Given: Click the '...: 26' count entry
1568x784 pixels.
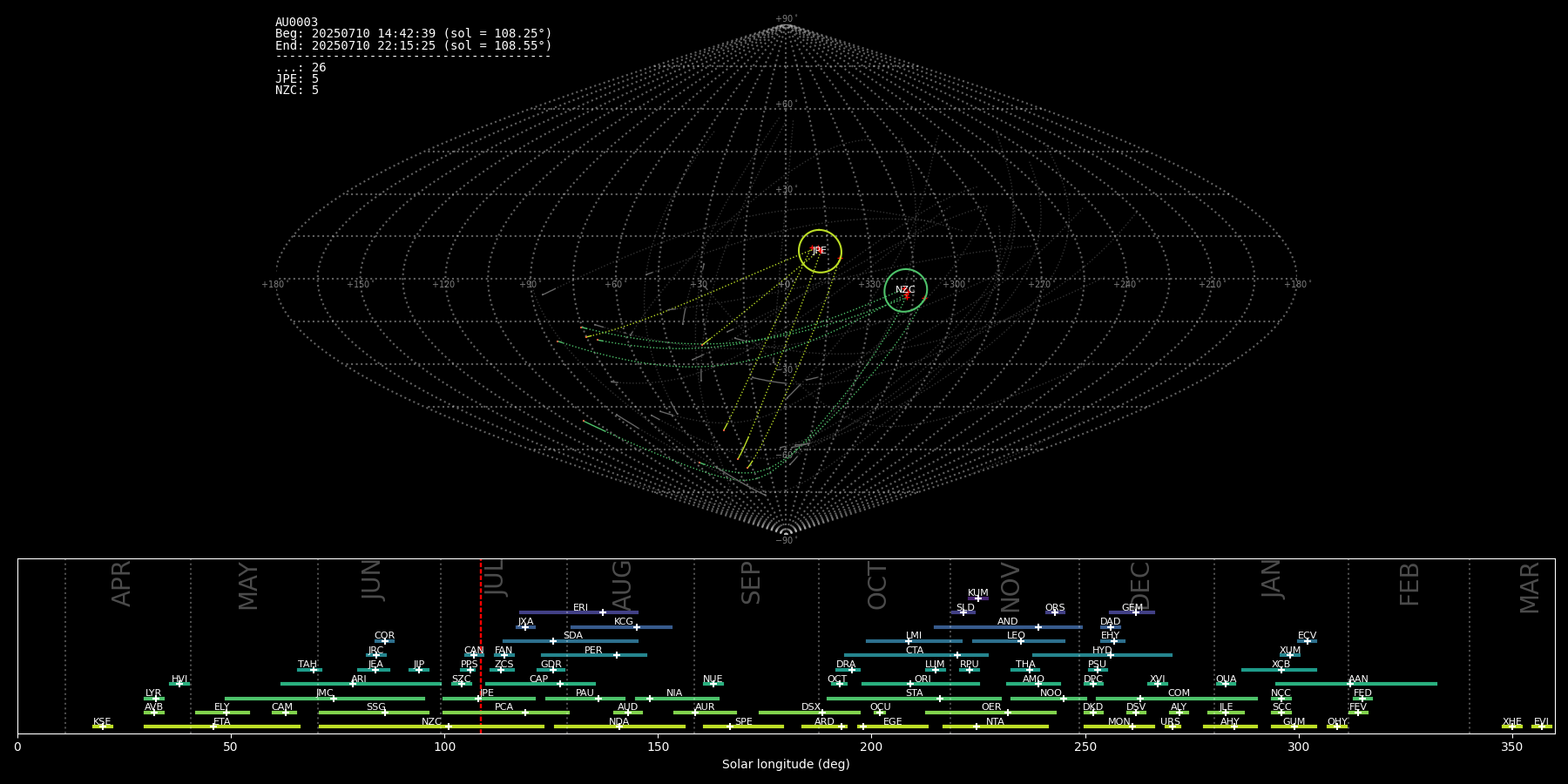Looking at the screenshot, I should tap(301, 68).
